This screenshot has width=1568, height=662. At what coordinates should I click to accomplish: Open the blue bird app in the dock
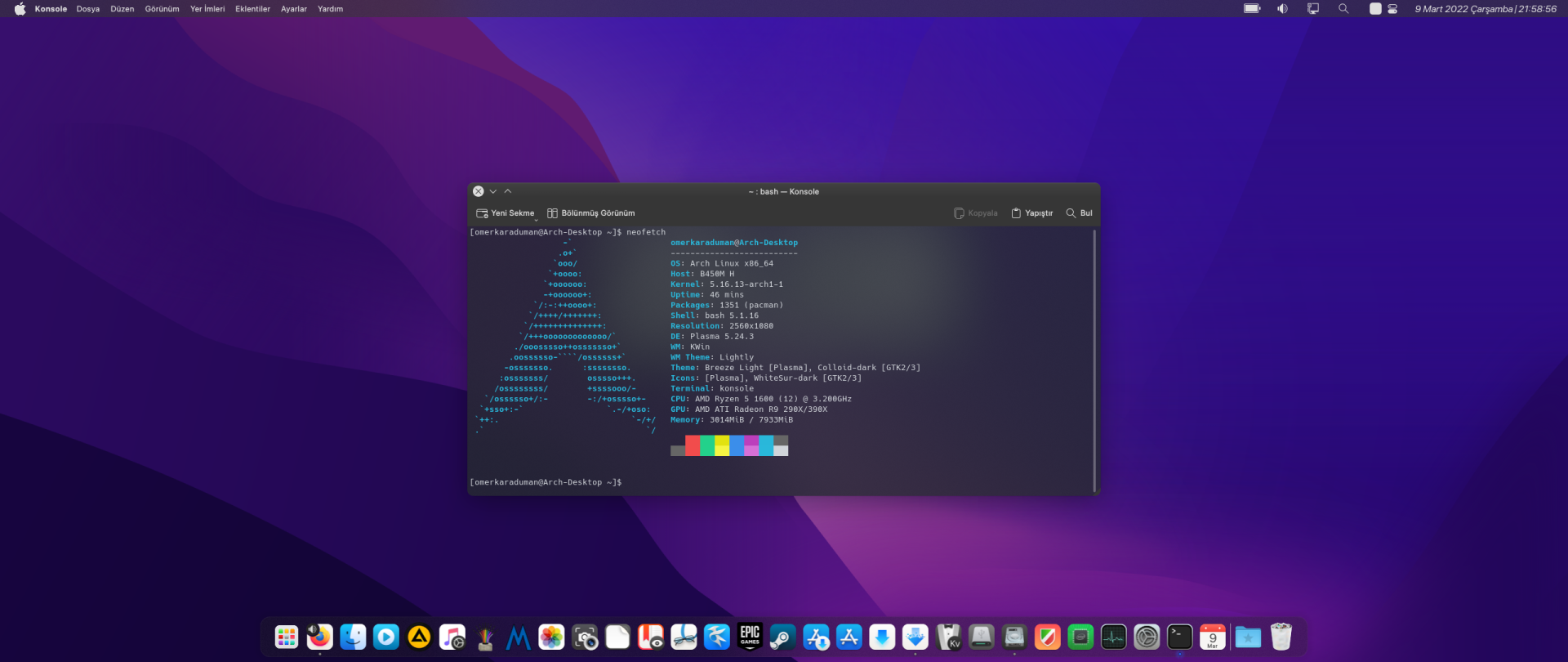(717, 637)
